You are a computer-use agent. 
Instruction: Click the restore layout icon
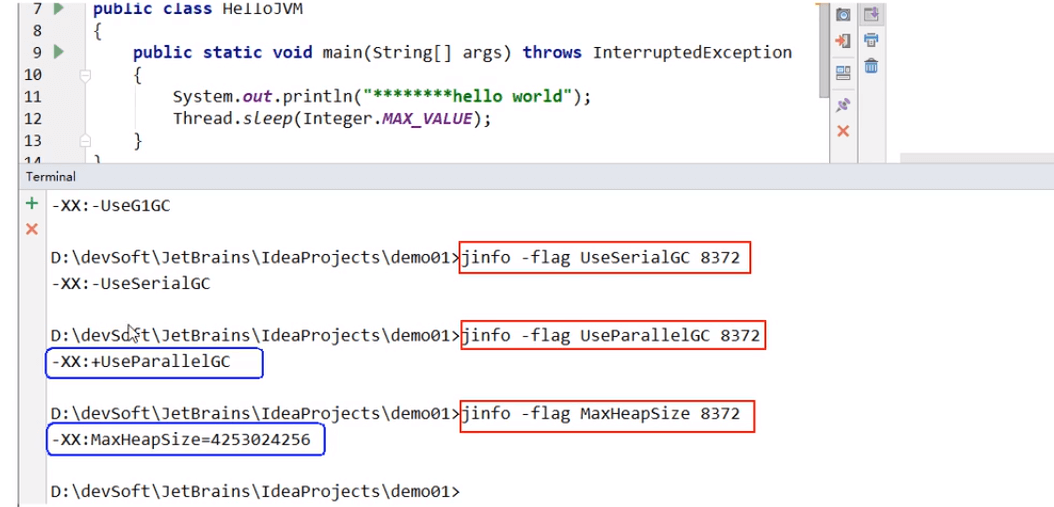tap(843, 73)
